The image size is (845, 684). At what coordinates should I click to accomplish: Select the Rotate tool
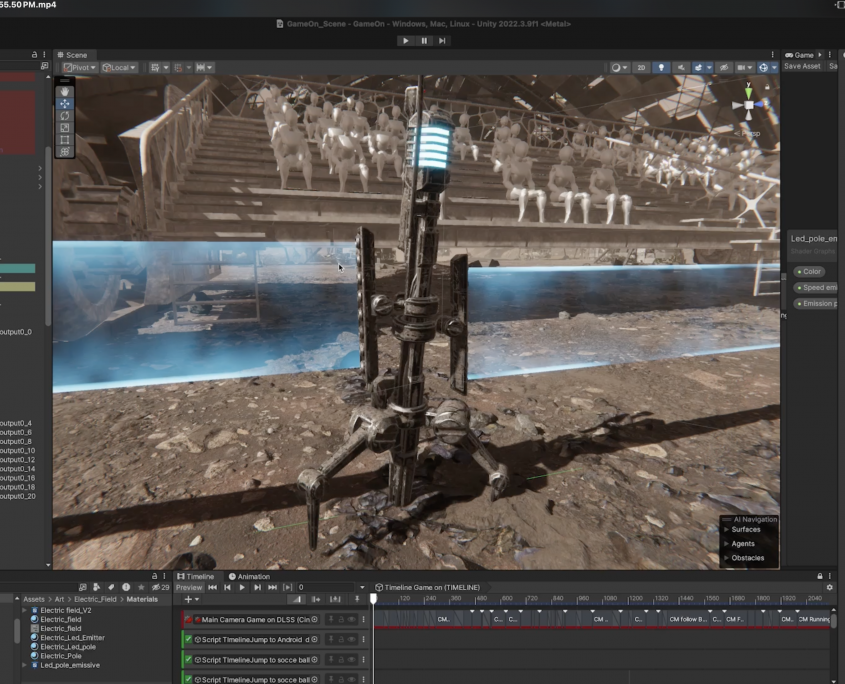coord(65,115)
